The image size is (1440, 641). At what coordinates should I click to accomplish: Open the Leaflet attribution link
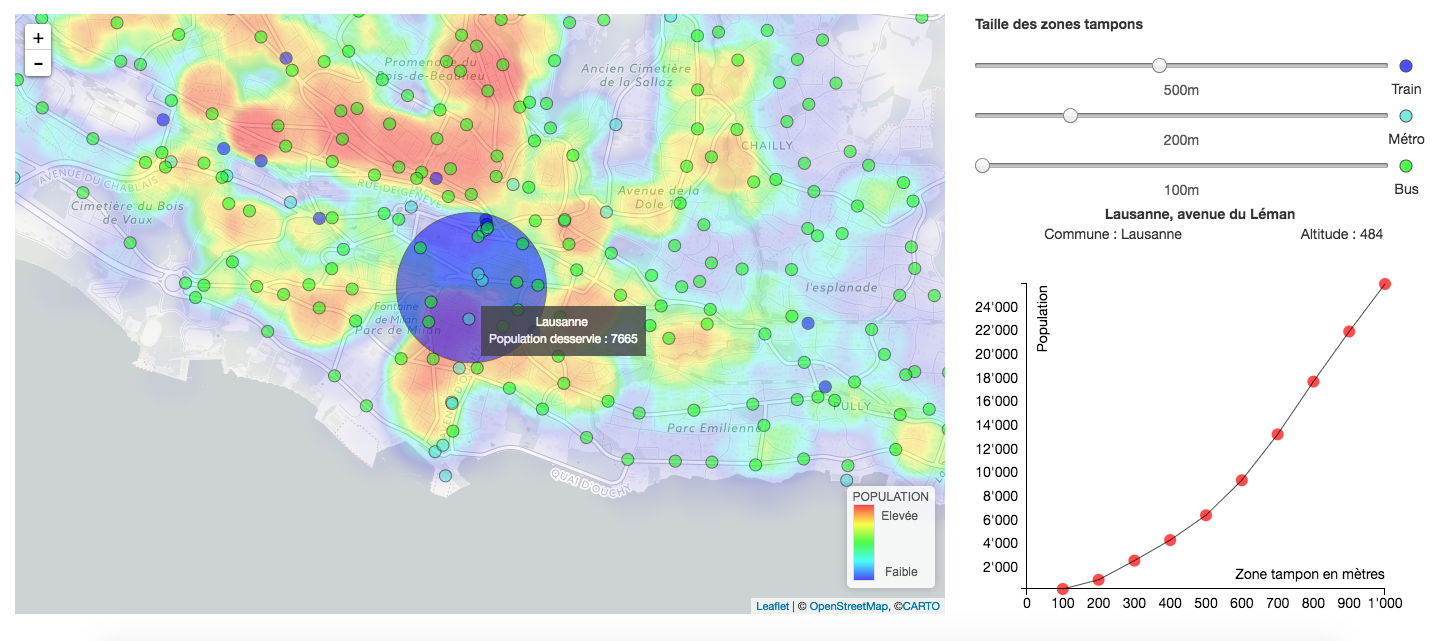(x=772, y=606)
